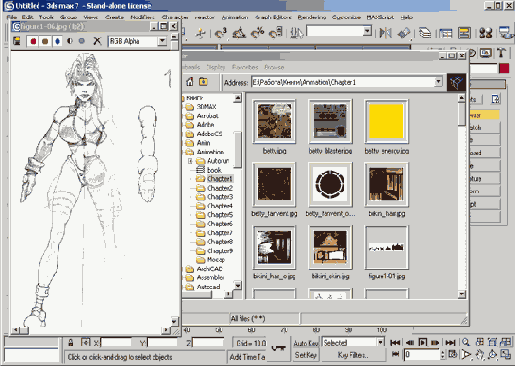Select the Chapter5 folder in tree
This screenshot has width=515, height=366.
pyautogui.click(x=220, y=215)
